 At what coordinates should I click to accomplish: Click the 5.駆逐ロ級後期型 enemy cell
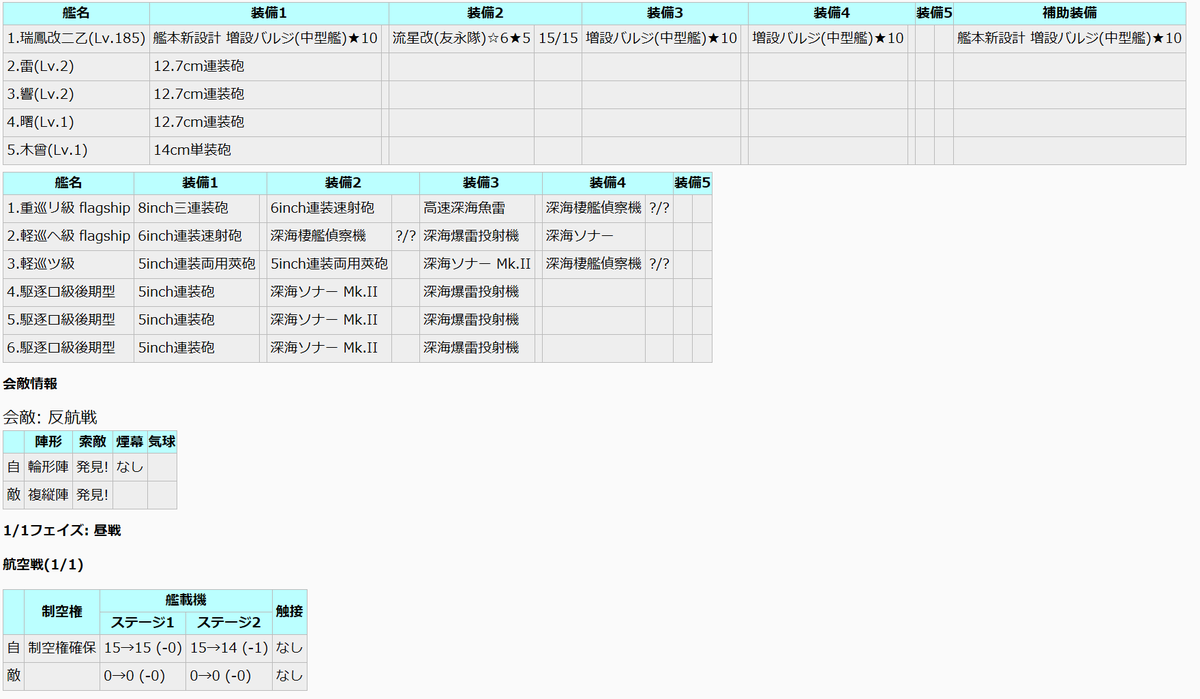pyautogui.click(x=68, y=321)
